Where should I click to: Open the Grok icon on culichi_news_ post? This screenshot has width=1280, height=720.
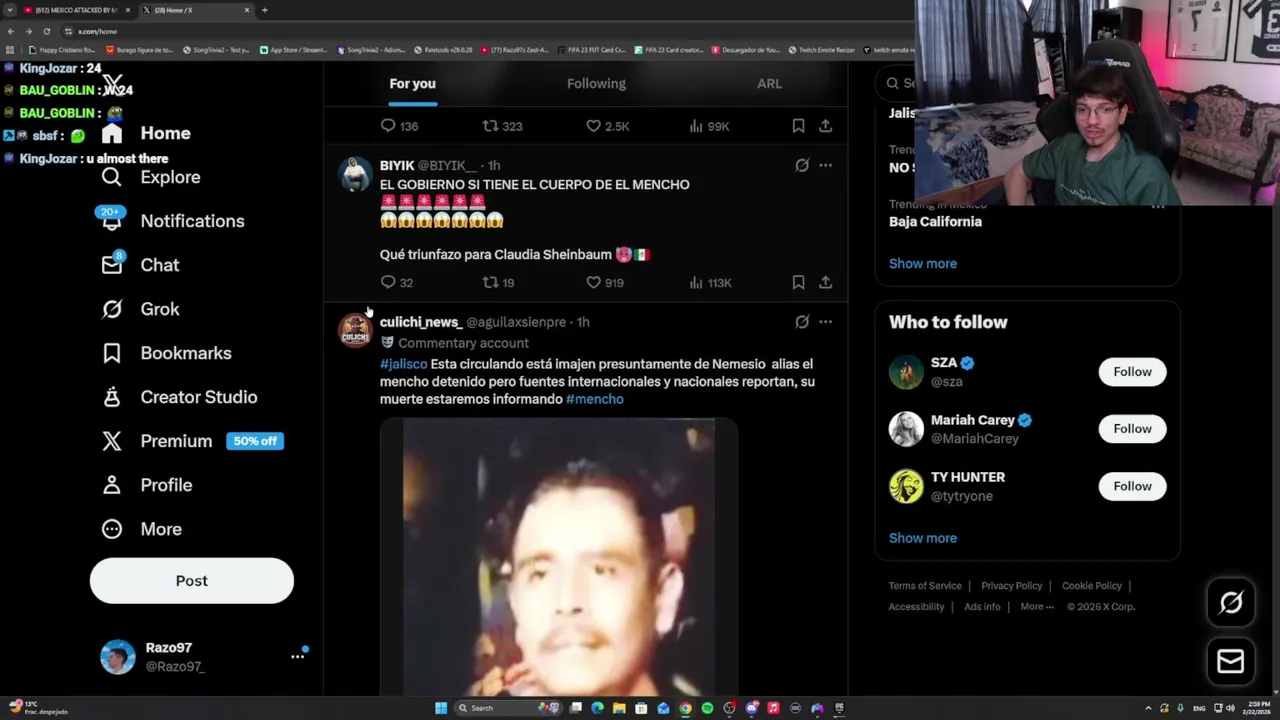(x=802, y=322)
